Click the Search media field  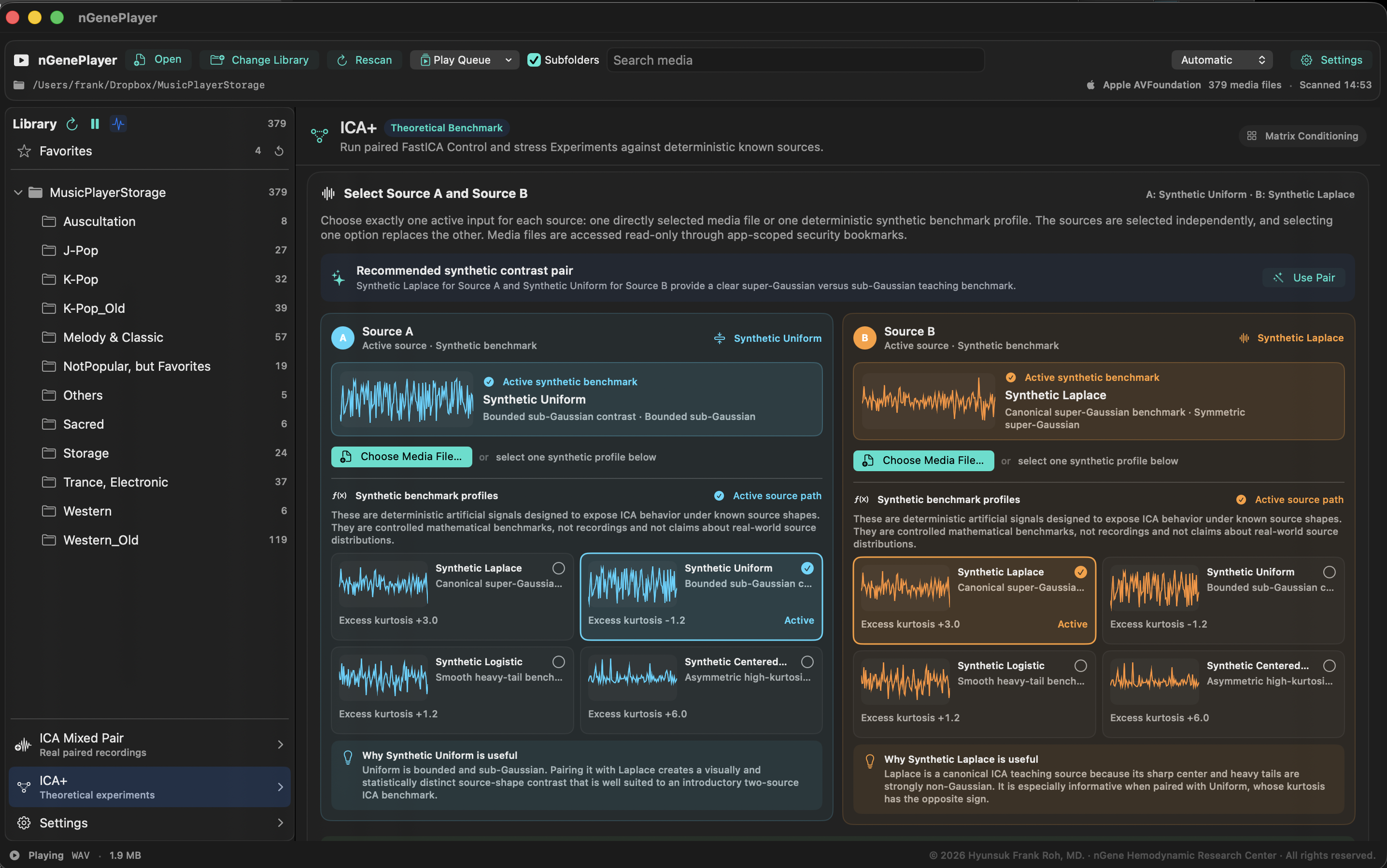pyautogui.click(x=795, y=60)
